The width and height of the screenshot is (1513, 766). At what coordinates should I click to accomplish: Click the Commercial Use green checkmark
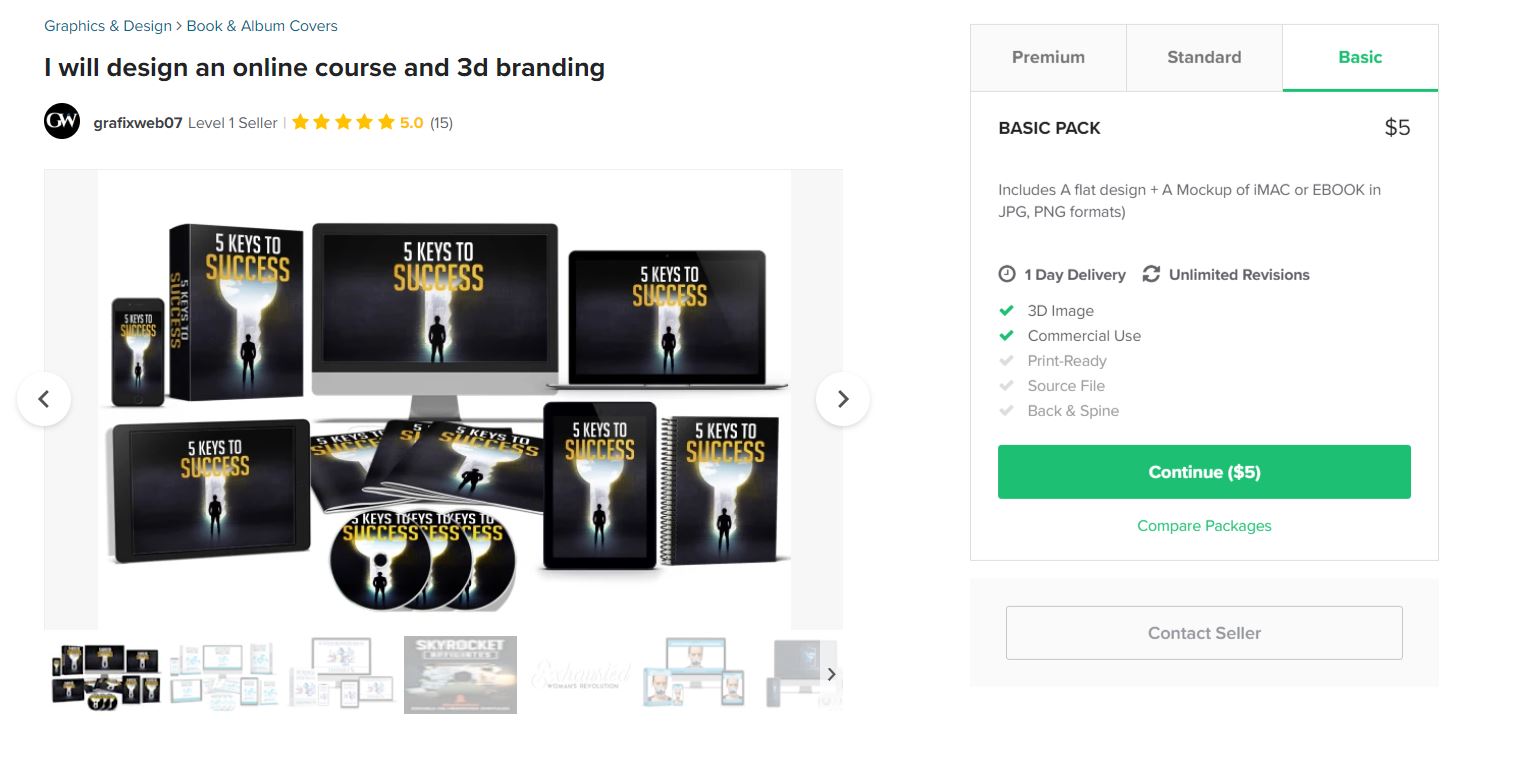point(1007,335)
